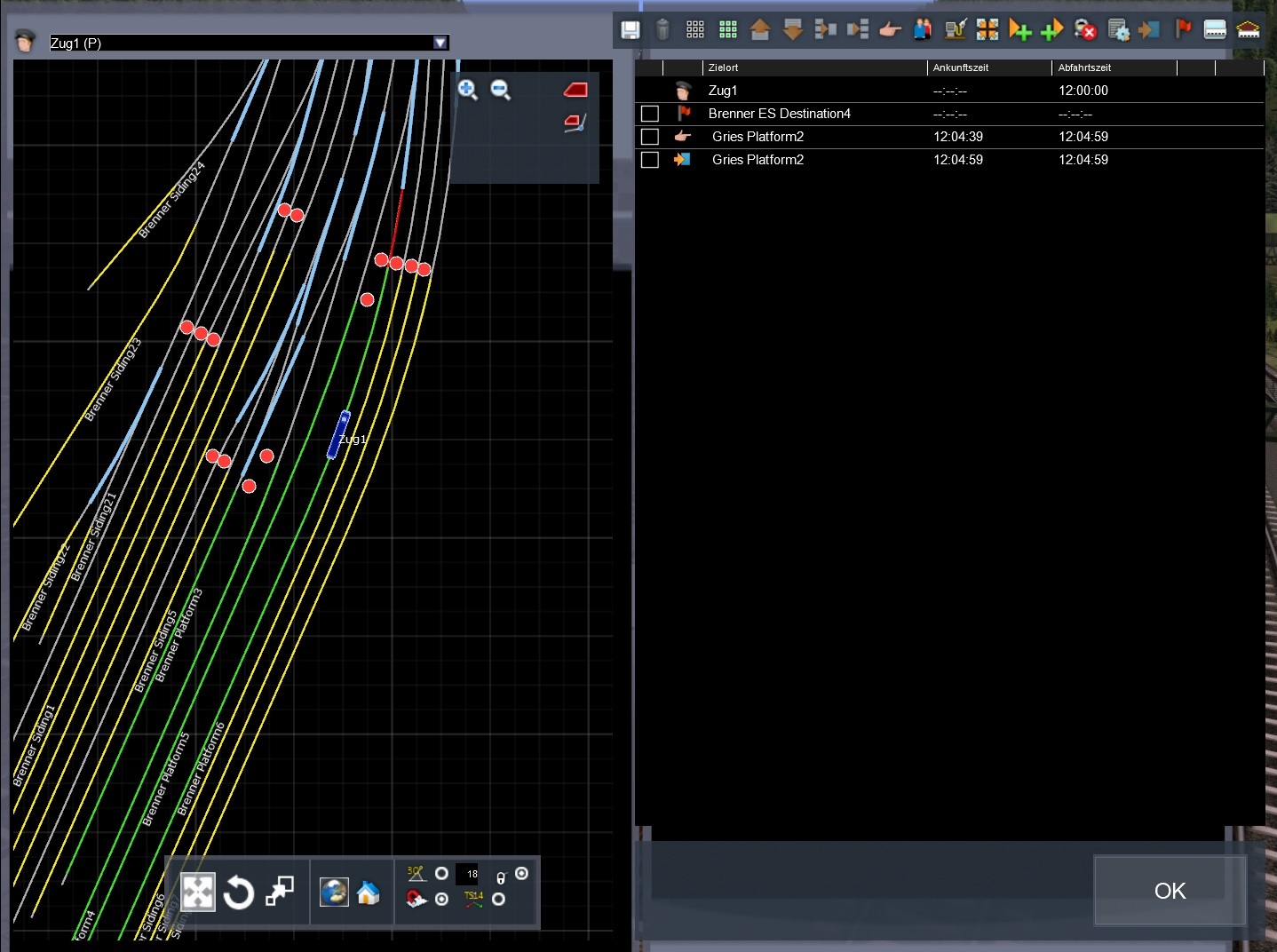Select the radio button beside the magnet icon
1277x952 pixels.
pos(441,900)
